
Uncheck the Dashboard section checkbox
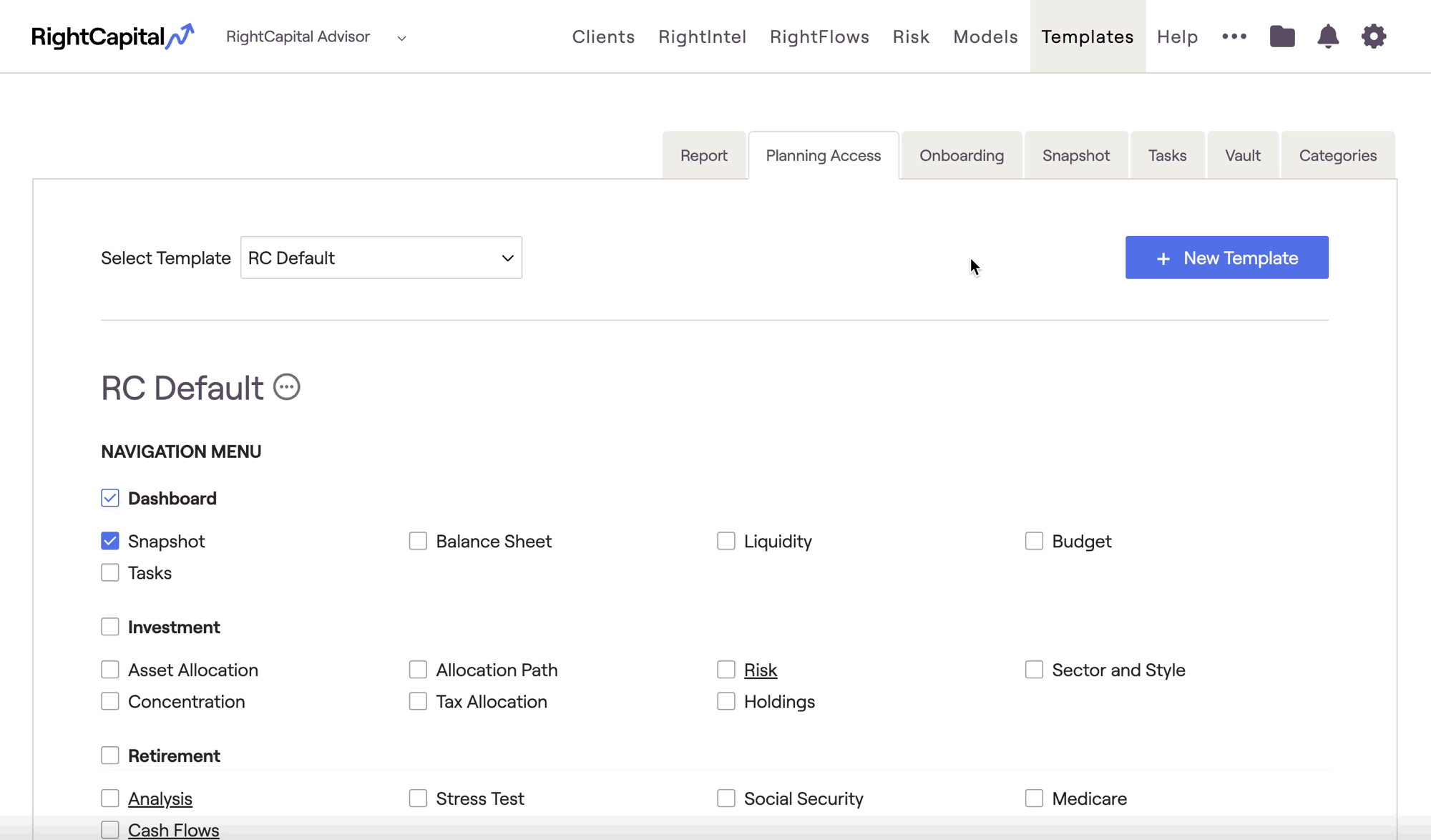[110, 498]
